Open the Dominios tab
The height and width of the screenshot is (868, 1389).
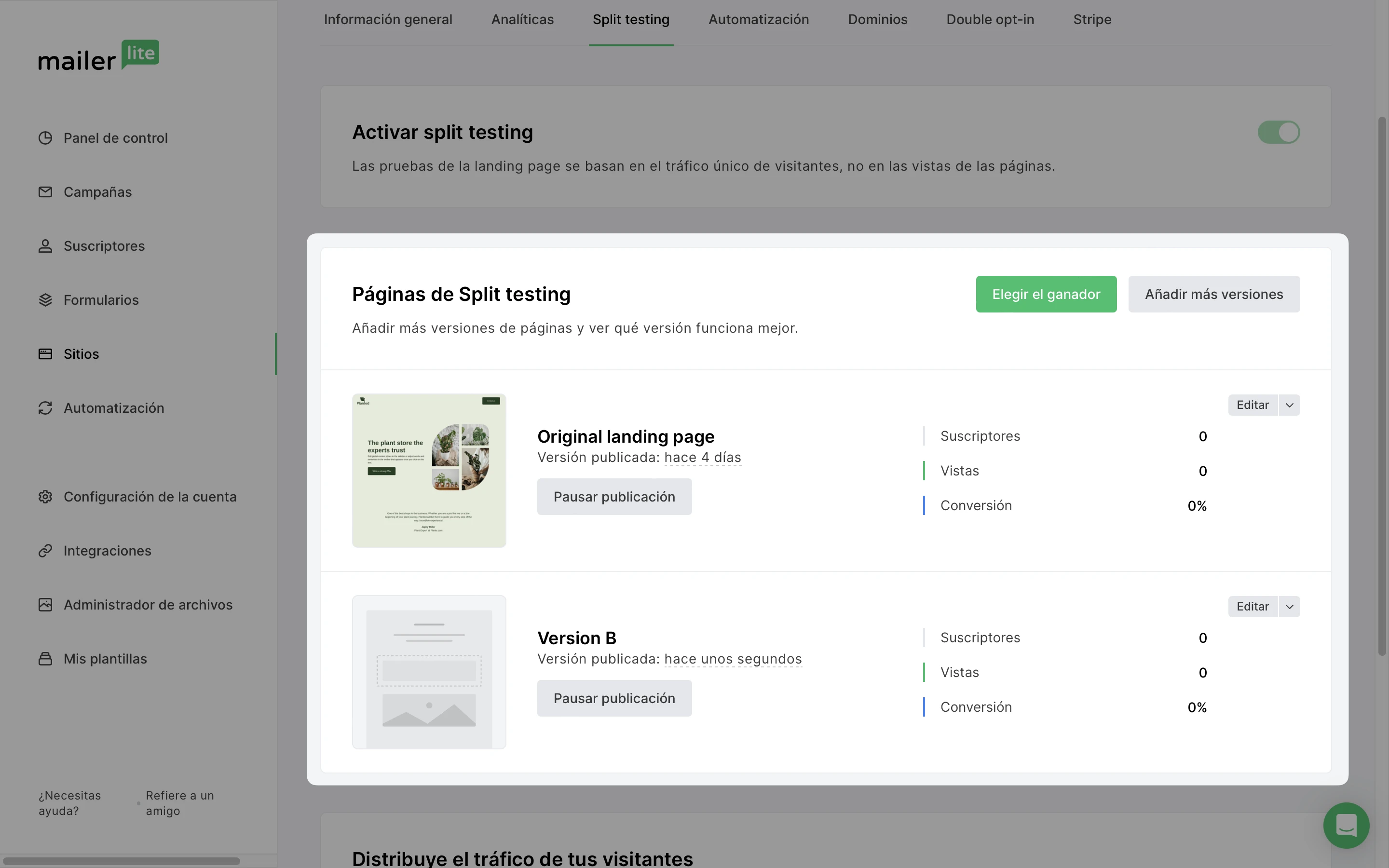[877, 19]
